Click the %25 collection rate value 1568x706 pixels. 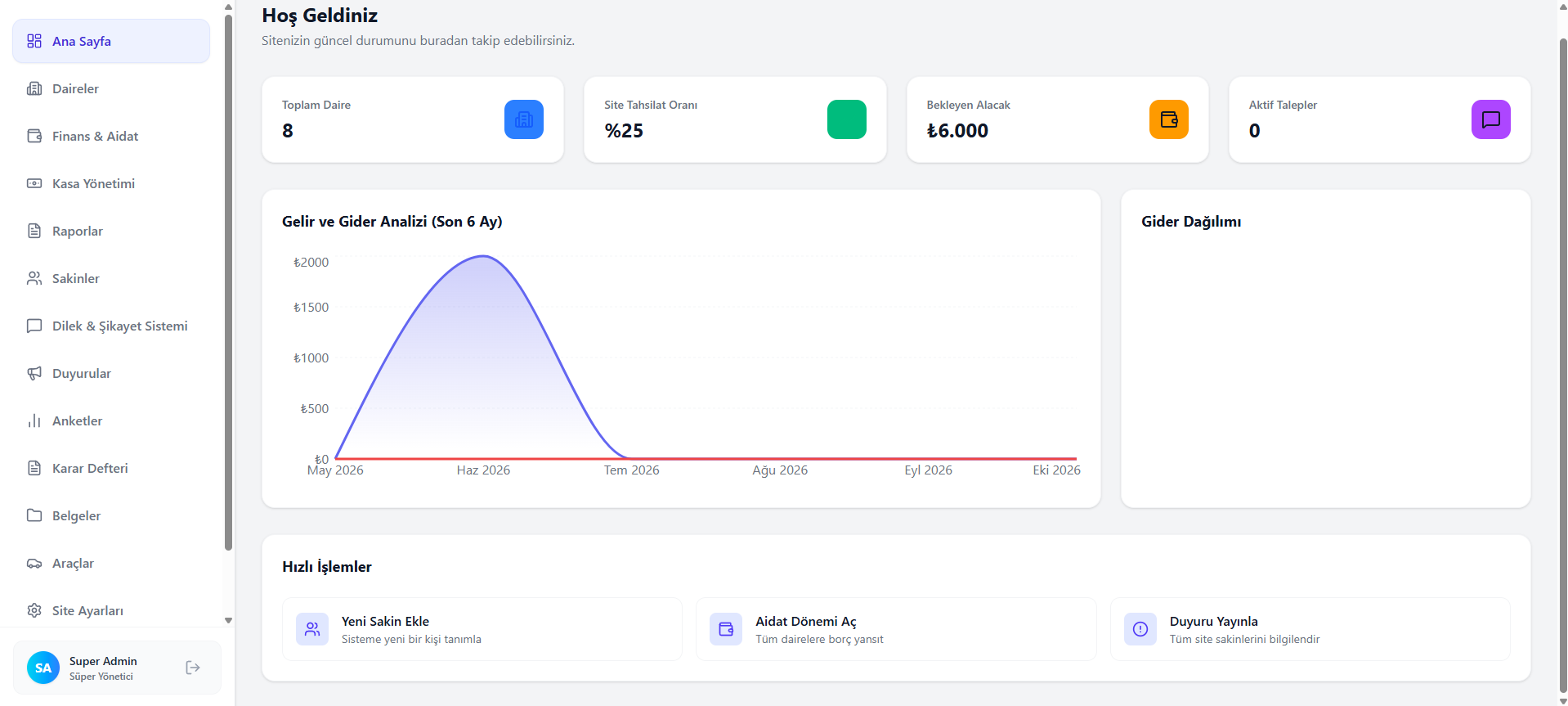pyautogui.click(x=624, y=131)
